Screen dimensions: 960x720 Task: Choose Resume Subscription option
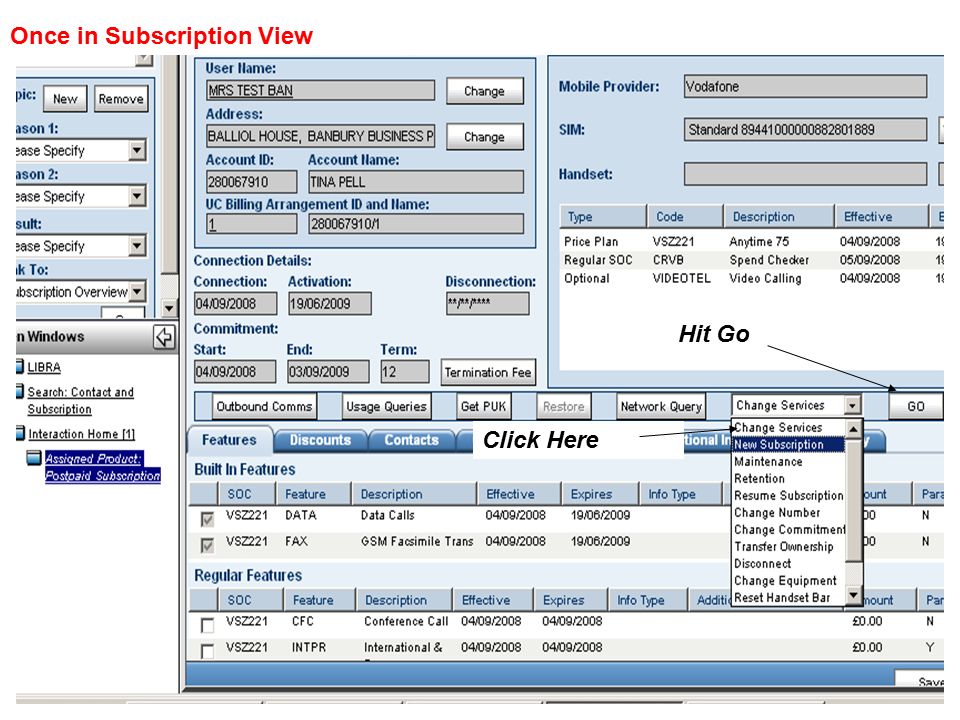[788, 495]
